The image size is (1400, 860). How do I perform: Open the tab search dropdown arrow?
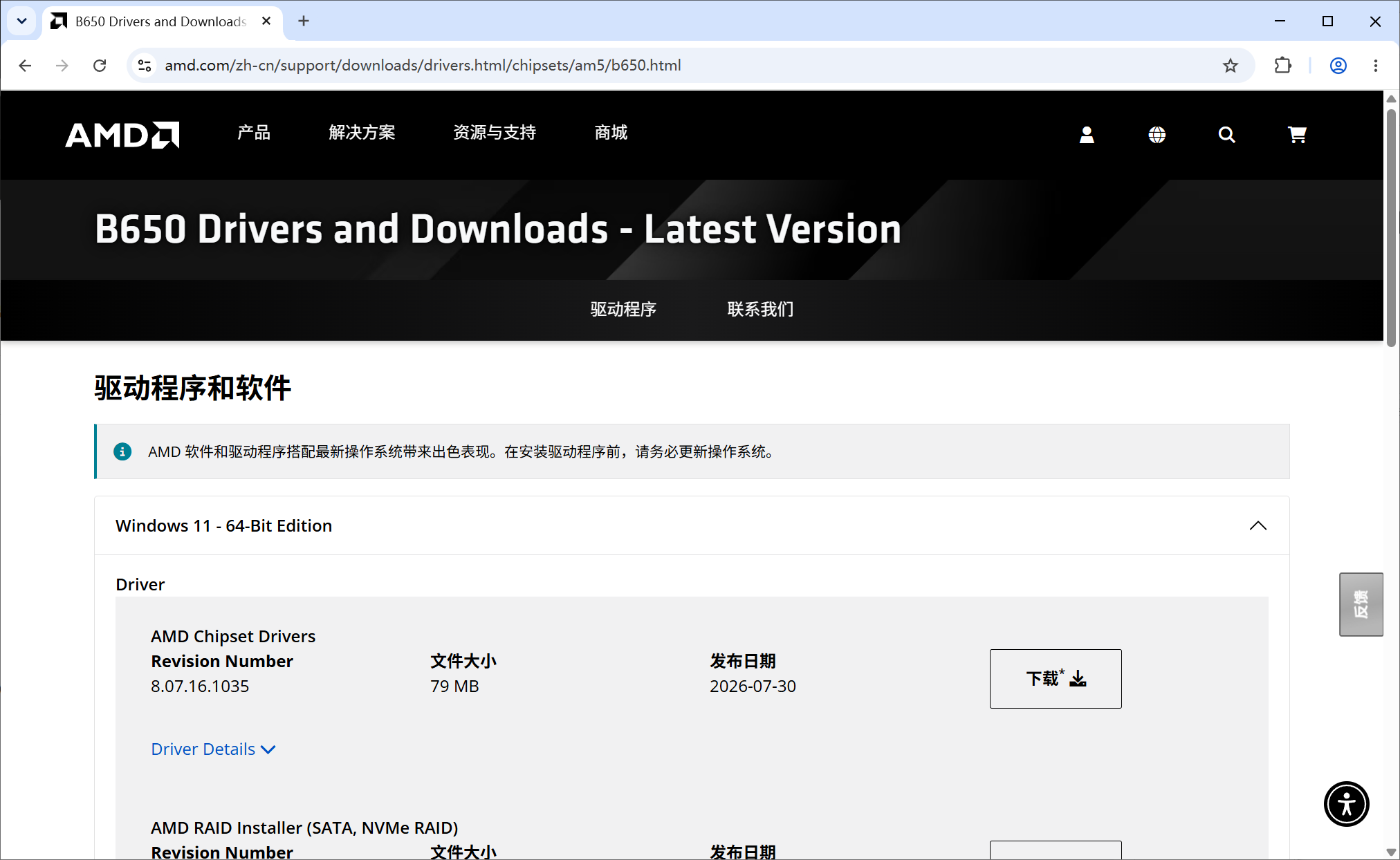[x=21, y=21]
